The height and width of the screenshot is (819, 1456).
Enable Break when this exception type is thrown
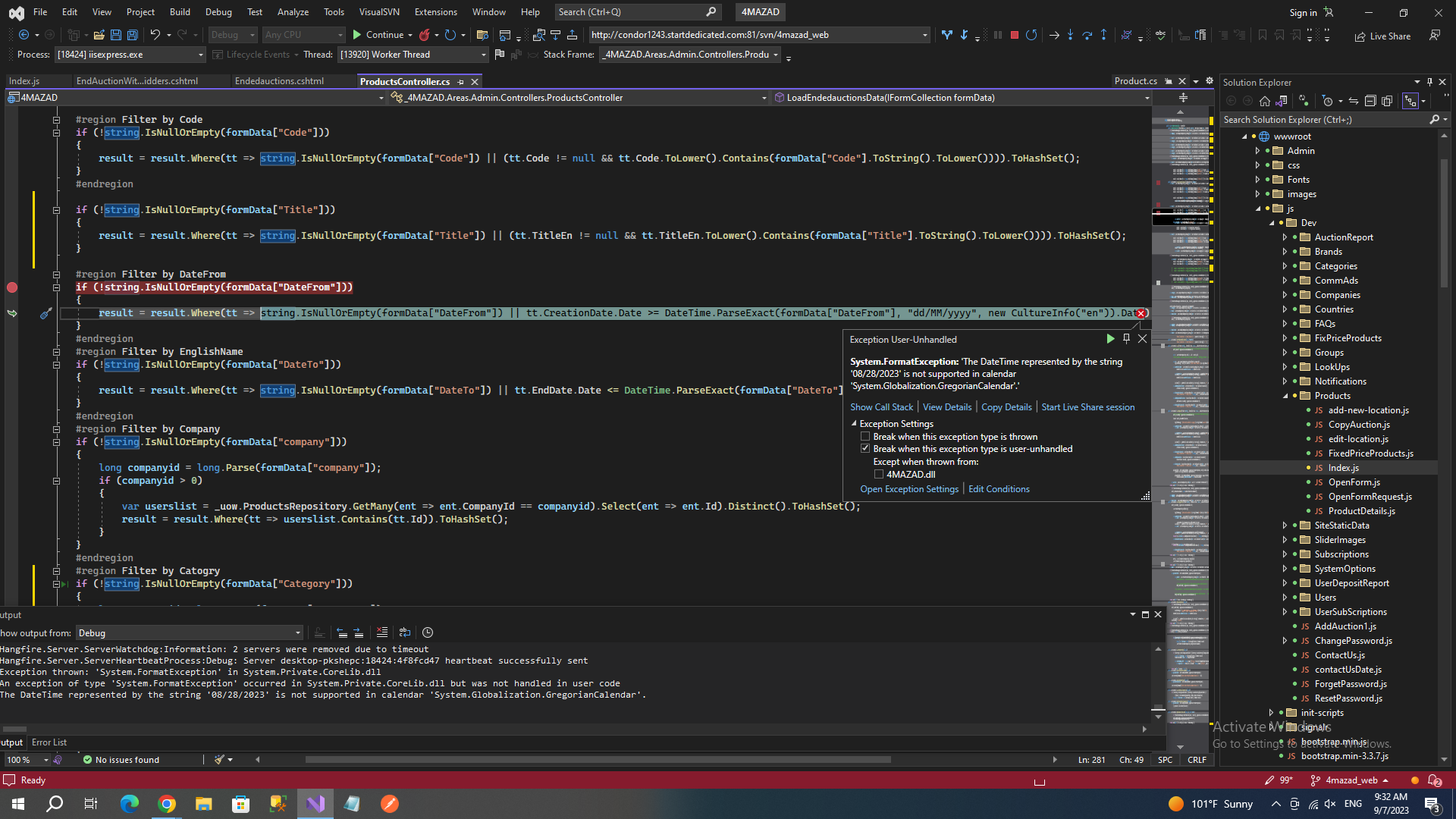865,437
